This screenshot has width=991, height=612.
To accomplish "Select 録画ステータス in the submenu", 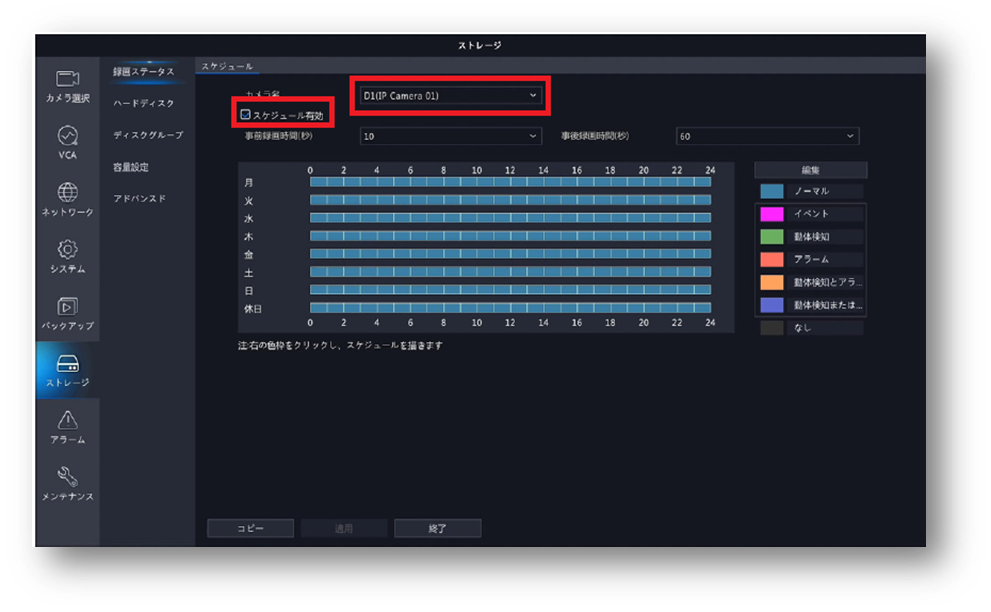I will 144,72.
